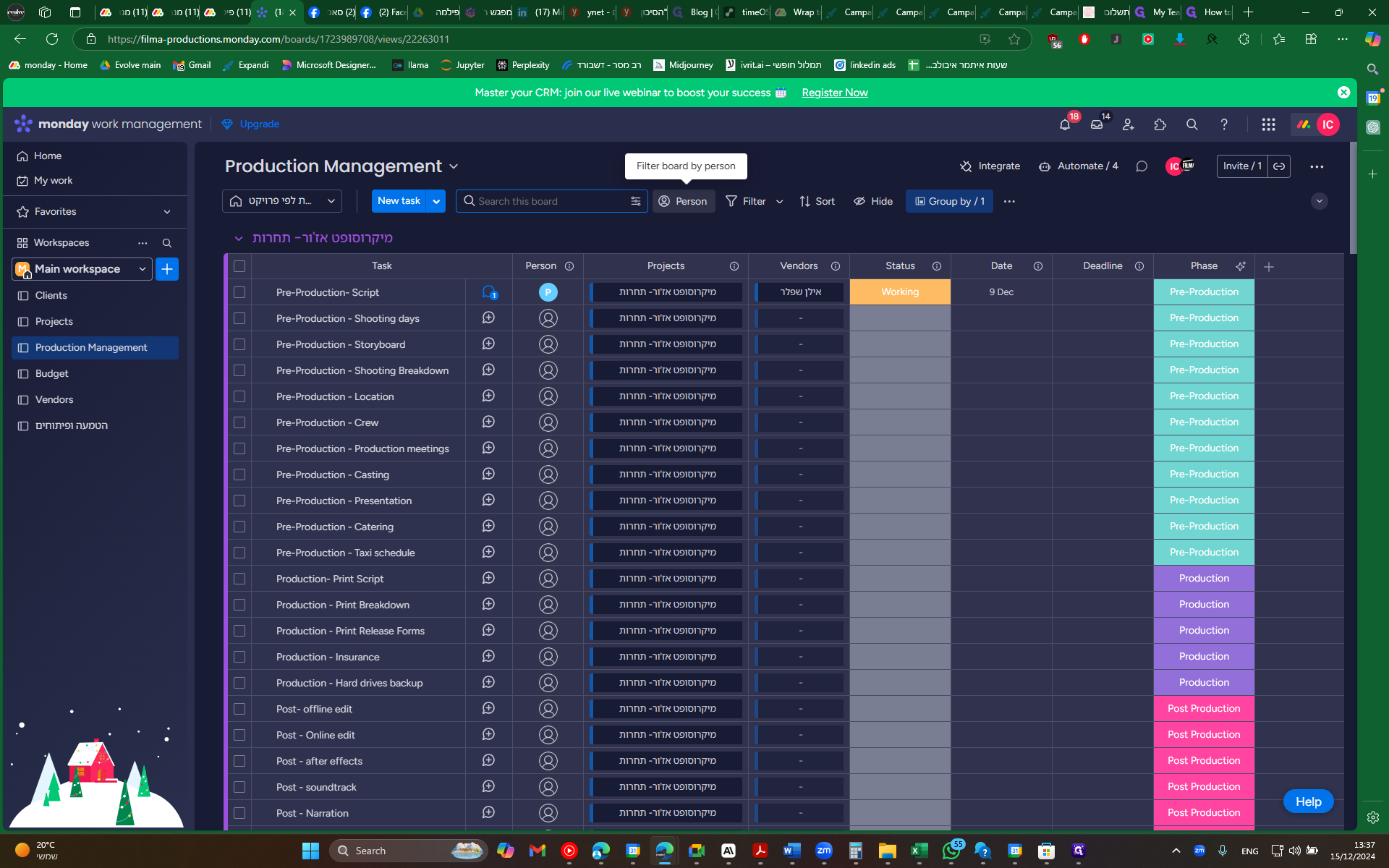
Task: Open more toolbar options ellipsis
Action: 1009,201
